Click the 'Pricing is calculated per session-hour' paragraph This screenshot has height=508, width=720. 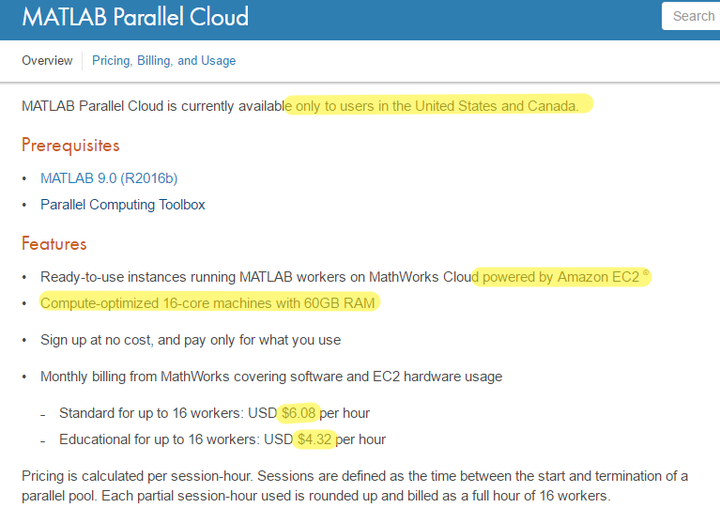point(348,485)
